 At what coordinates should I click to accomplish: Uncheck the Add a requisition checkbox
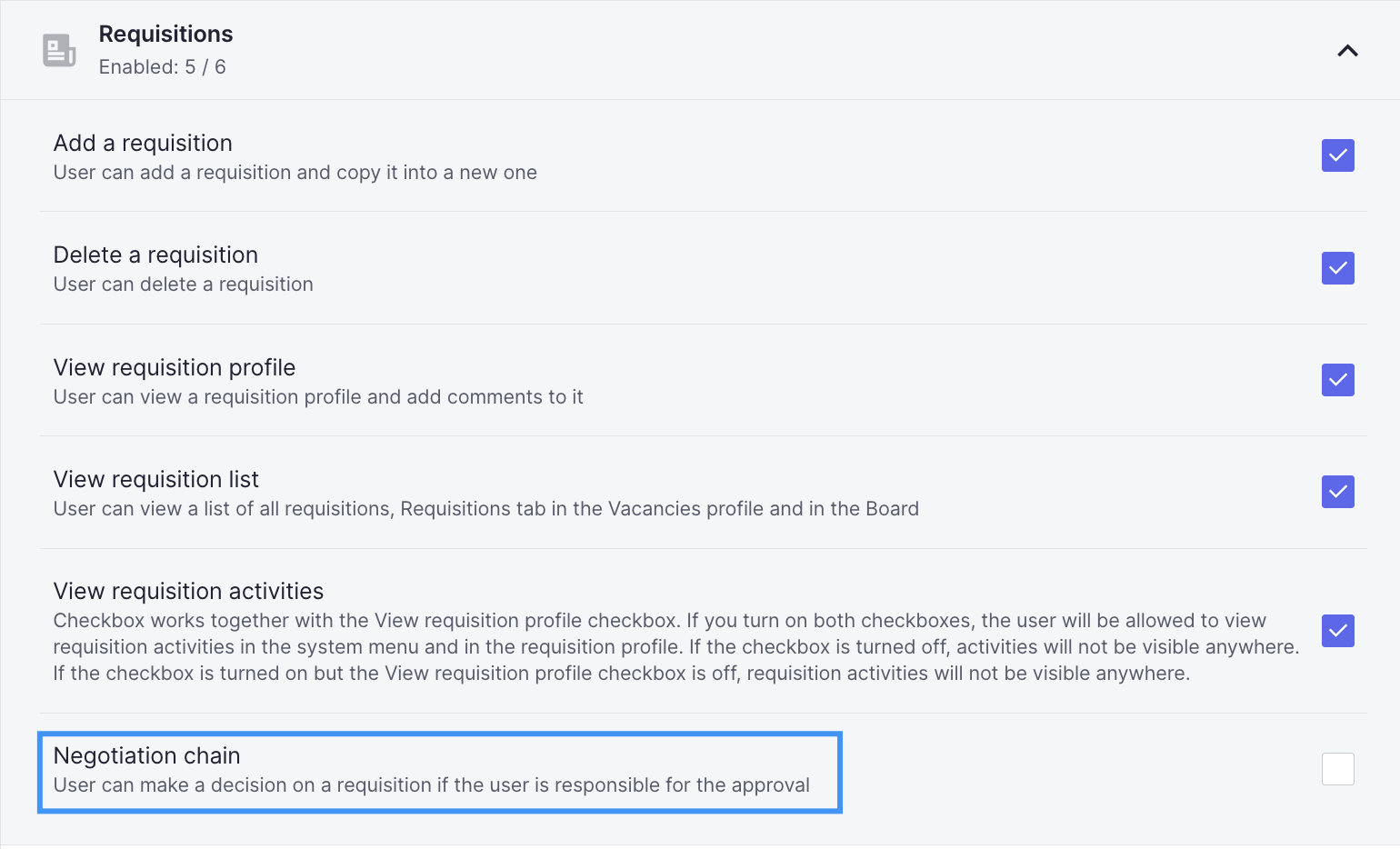click(1337, 155)
